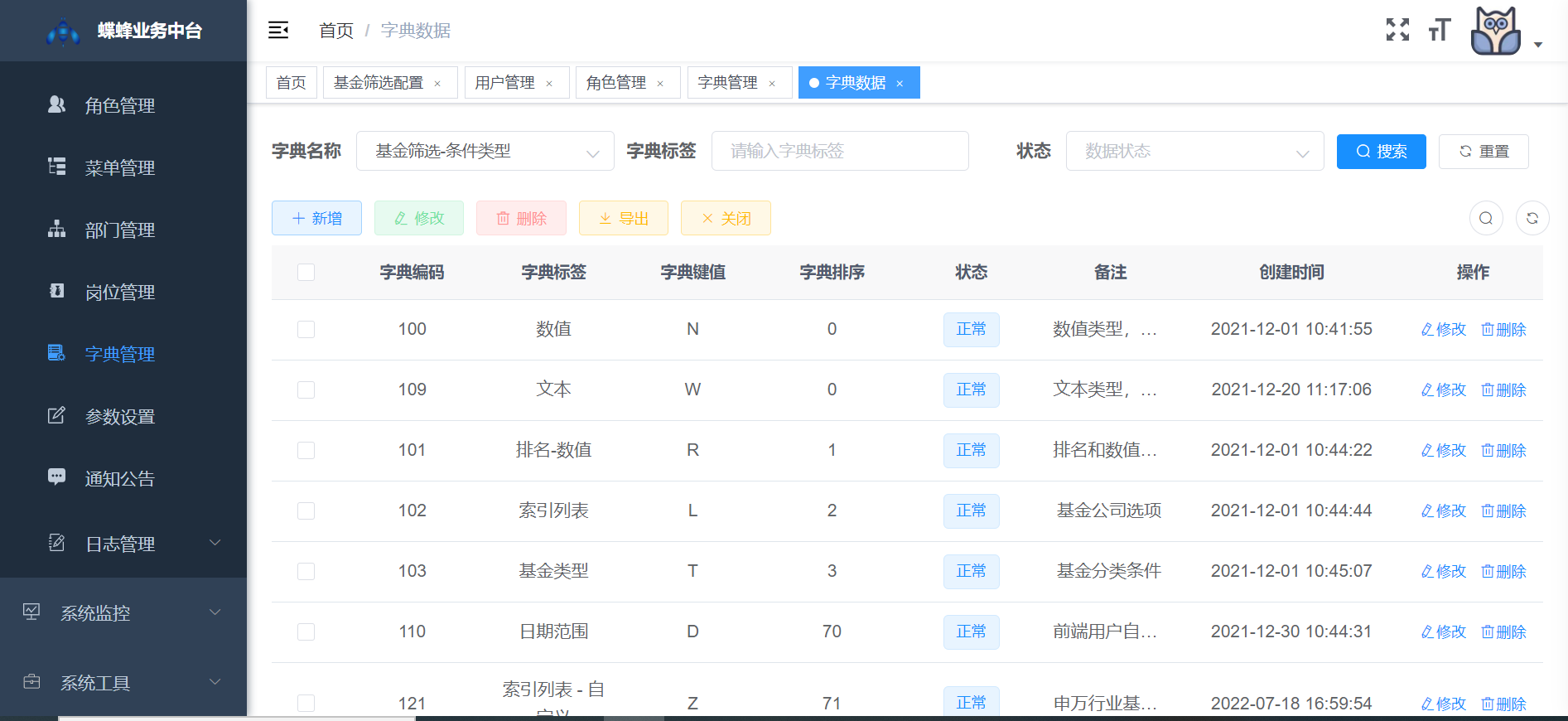
Task: Toggle fullscreen mode icon
Action: [1398, 30]
